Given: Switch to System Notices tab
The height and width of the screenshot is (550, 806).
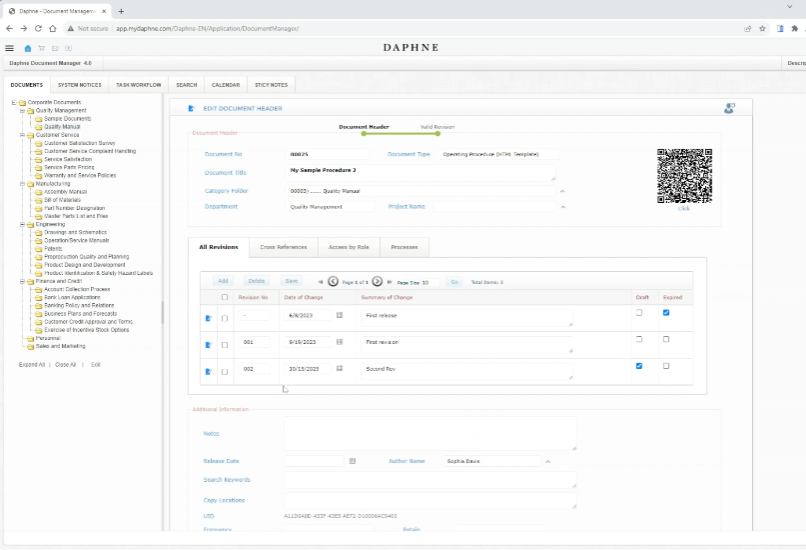Looking at the screenshot, I should [80, 85].
